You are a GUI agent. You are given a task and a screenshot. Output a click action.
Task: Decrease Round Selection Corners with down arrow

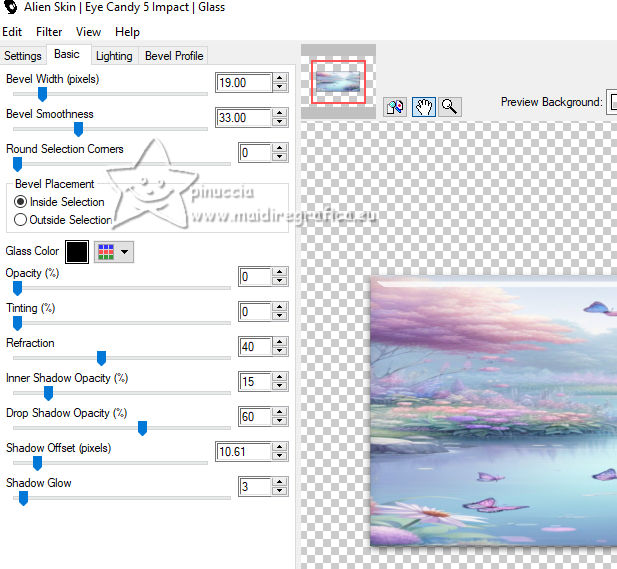click(x=279, y=157)
